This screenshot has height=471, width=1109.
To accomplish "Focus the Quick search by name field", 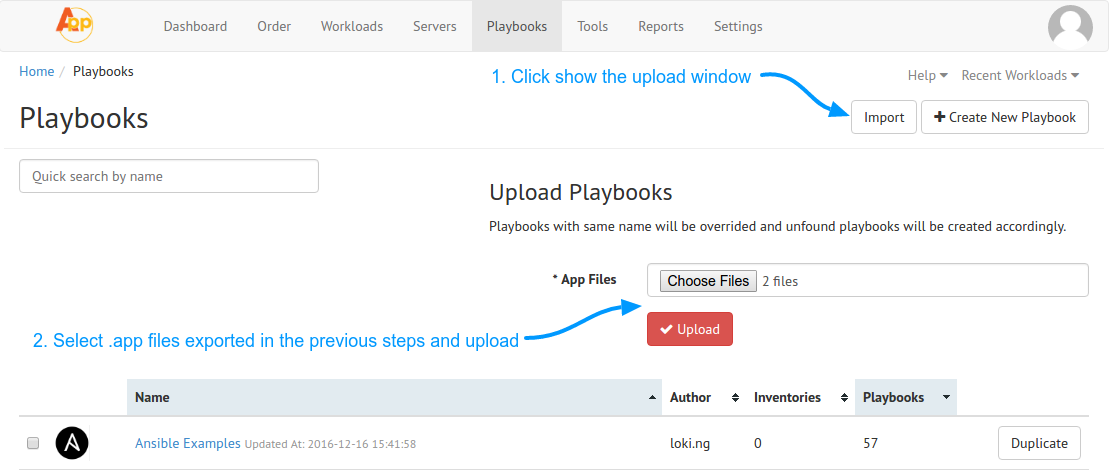I will (169, 176).
